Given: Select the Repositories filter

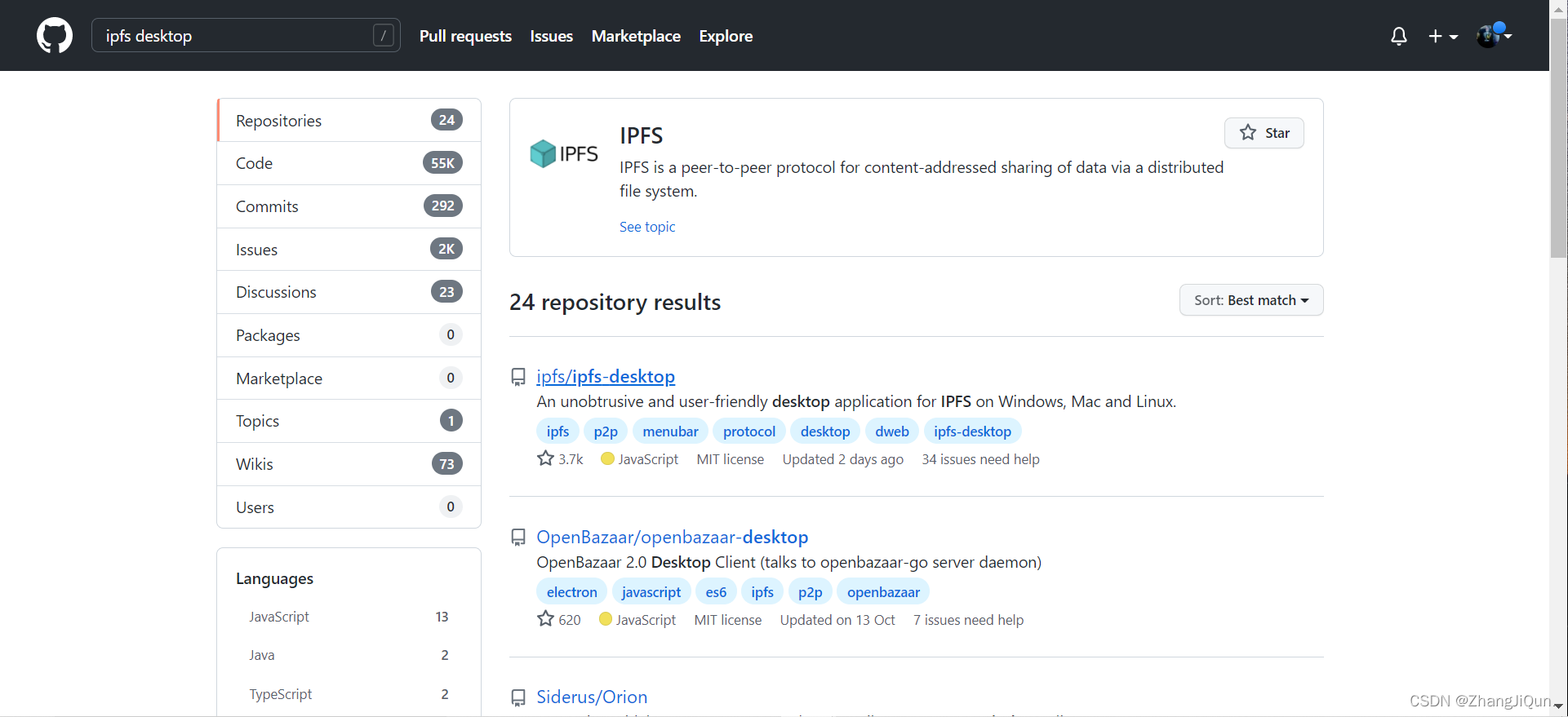Looking at the screenshot, I should coord(349,120).
